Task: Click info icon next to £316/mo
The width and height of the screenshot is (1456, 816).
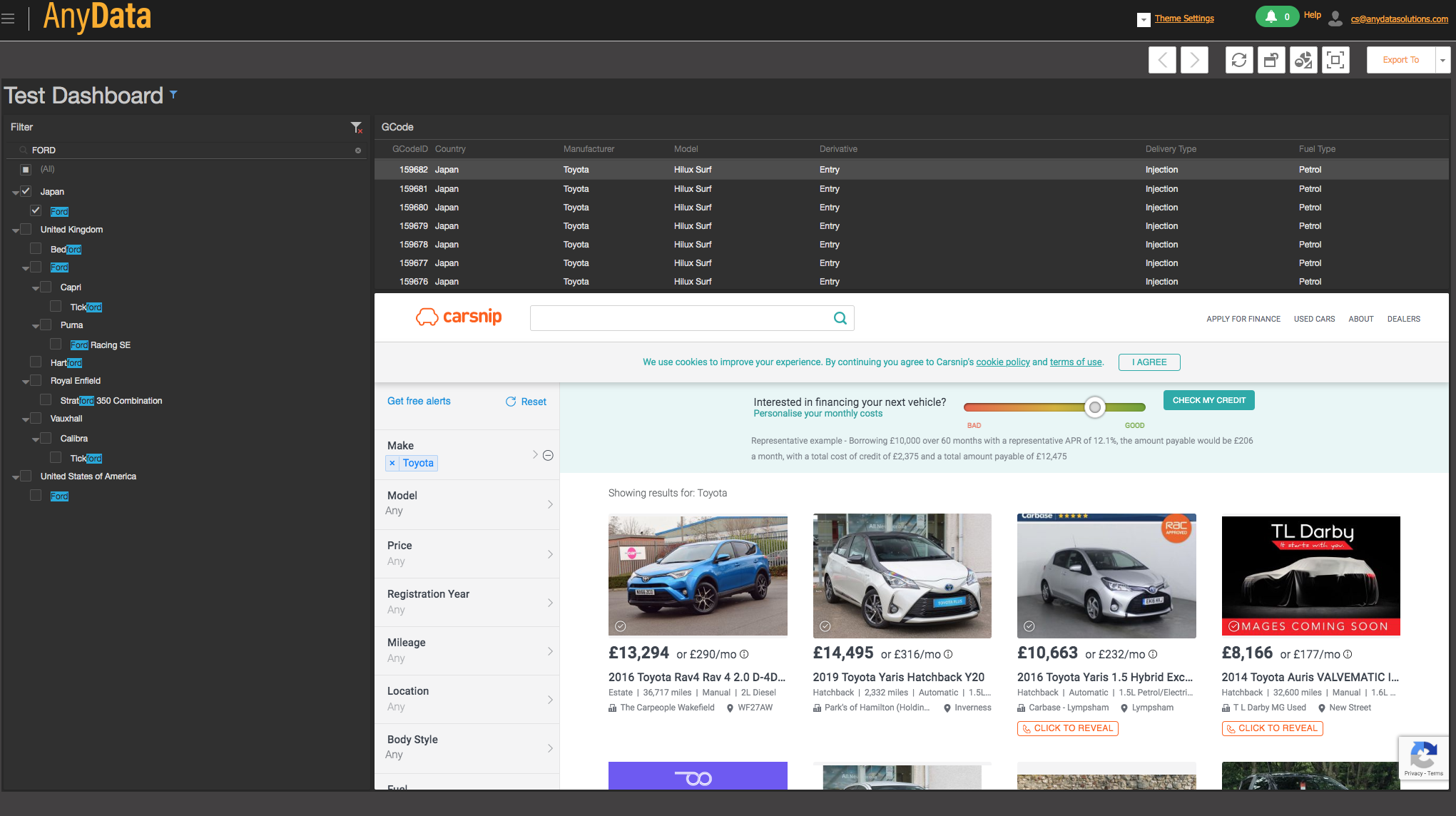Action: tap(948, 654)
